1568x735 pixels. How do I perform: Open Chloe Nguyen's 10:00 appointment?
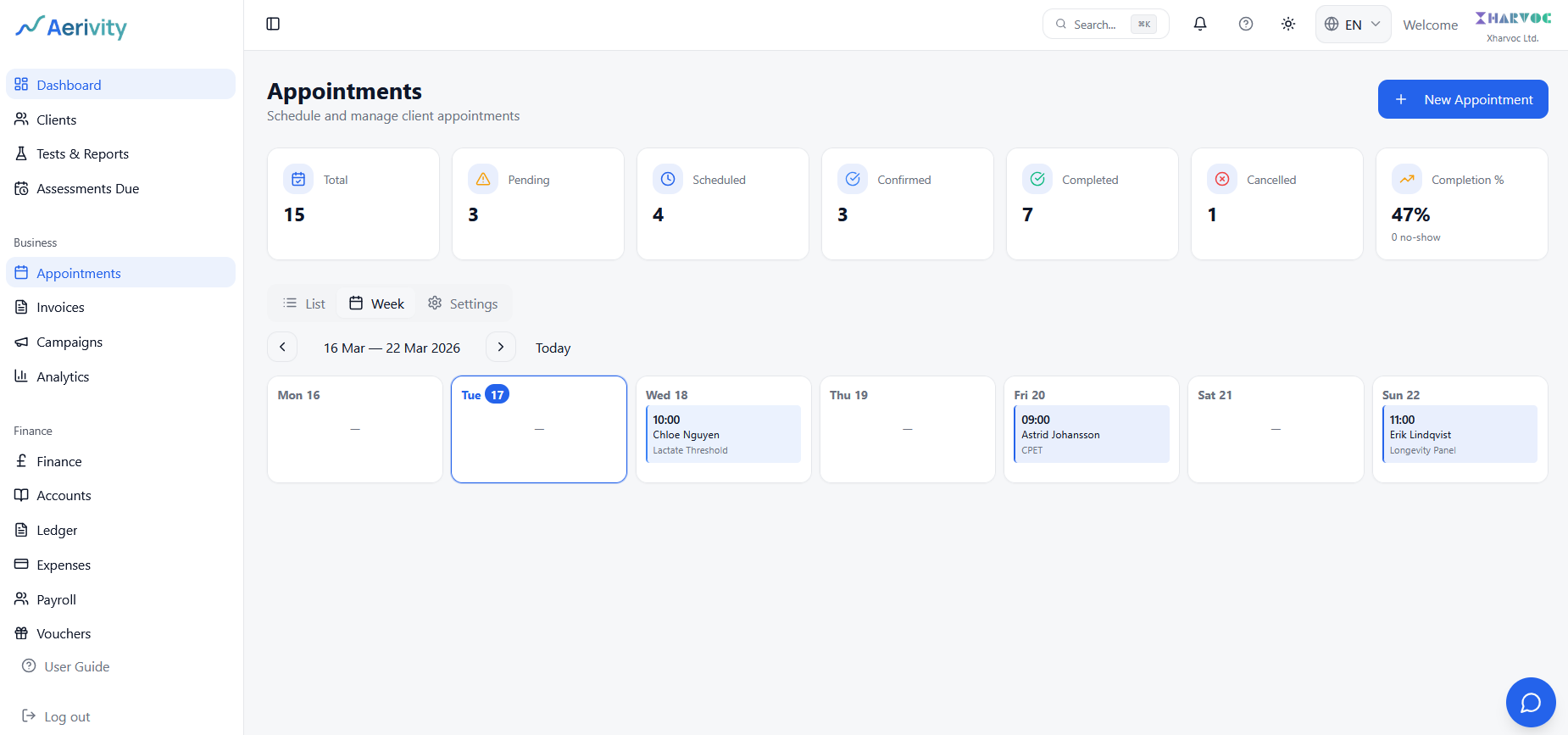pos(723,434)
